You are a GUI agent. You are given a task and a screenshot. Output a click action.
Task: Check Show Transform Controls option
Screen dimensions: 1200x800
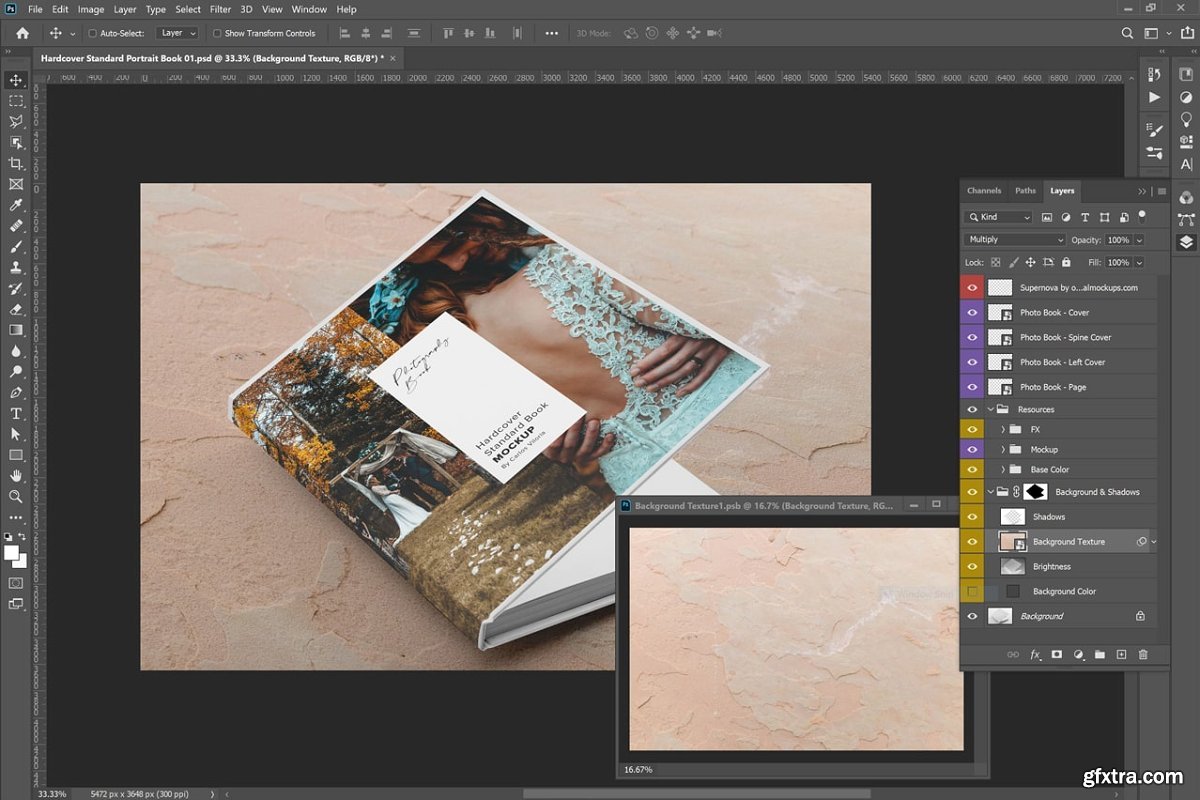click(x=217, y=33)
